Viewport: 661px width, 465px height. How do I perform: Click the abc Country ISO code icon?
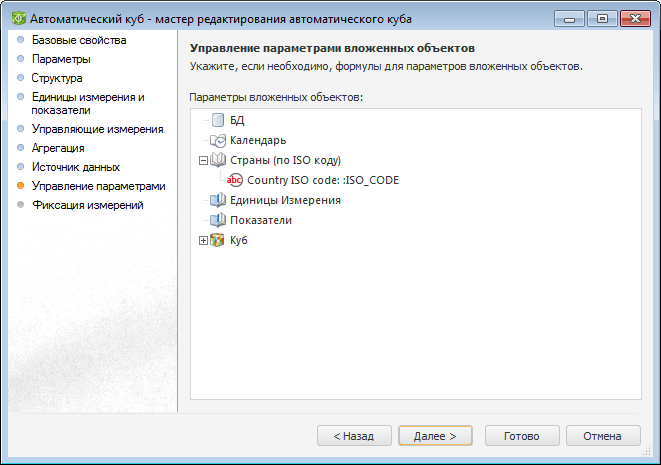pos(235,180)
